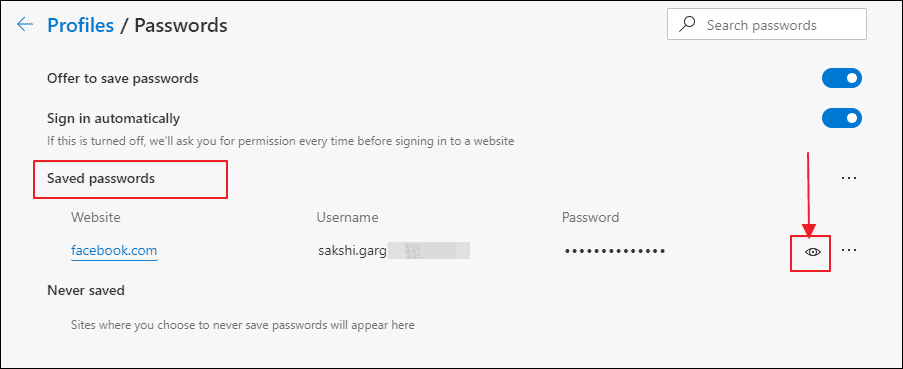Click the Username column header
This screenshot has height=369, width=903.
pos(347,218)
